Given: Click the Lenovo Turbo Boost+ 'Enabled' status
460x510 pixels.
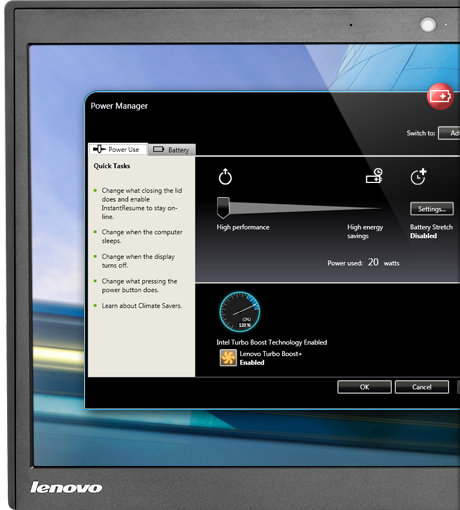Looking at the screenshot, I should 252,363.
